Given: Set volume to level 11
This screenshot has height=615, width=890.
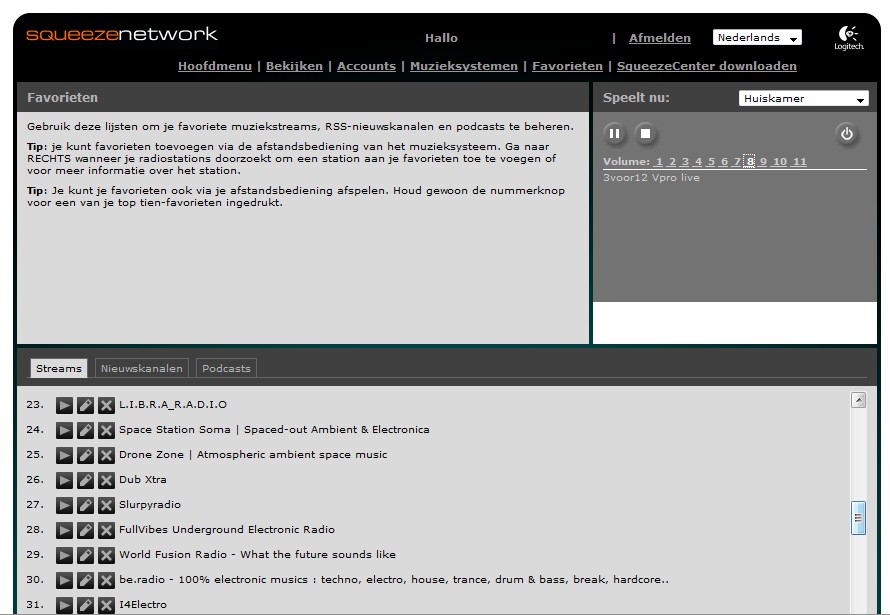Looking at the screenshot, I should click(x=800, y=162).
